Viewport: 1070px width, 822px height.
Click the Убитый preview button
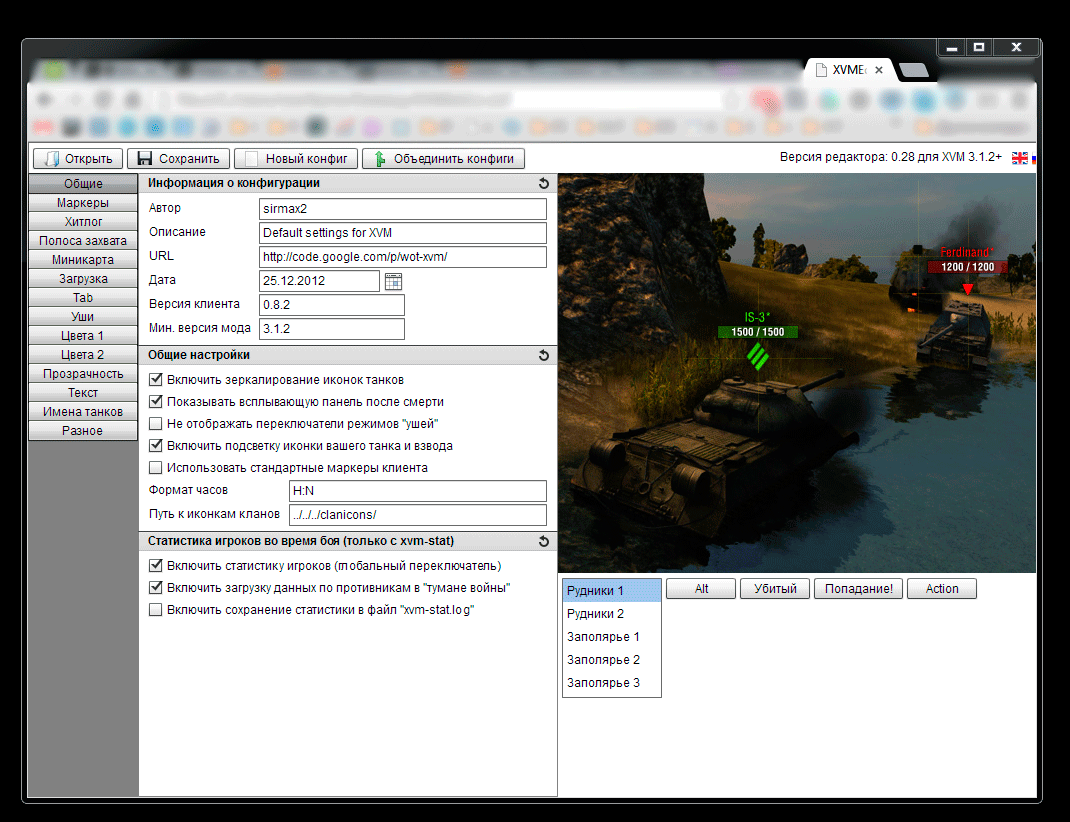pos(775,589)
